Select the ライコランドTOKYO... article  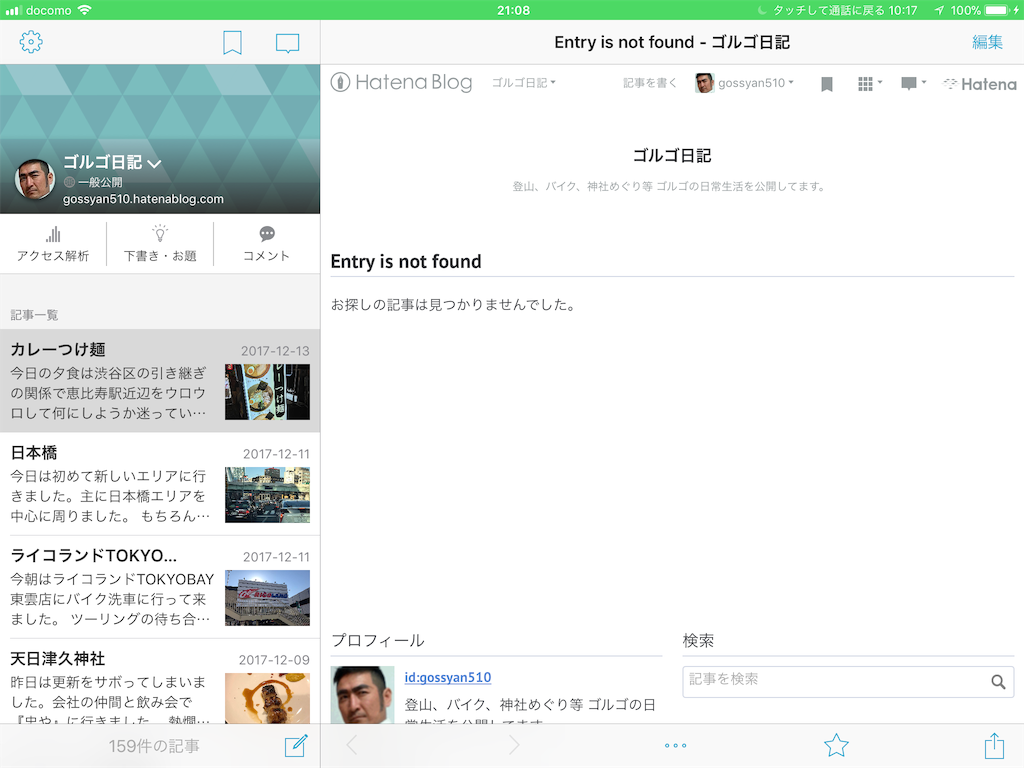(x=160, y=587)
